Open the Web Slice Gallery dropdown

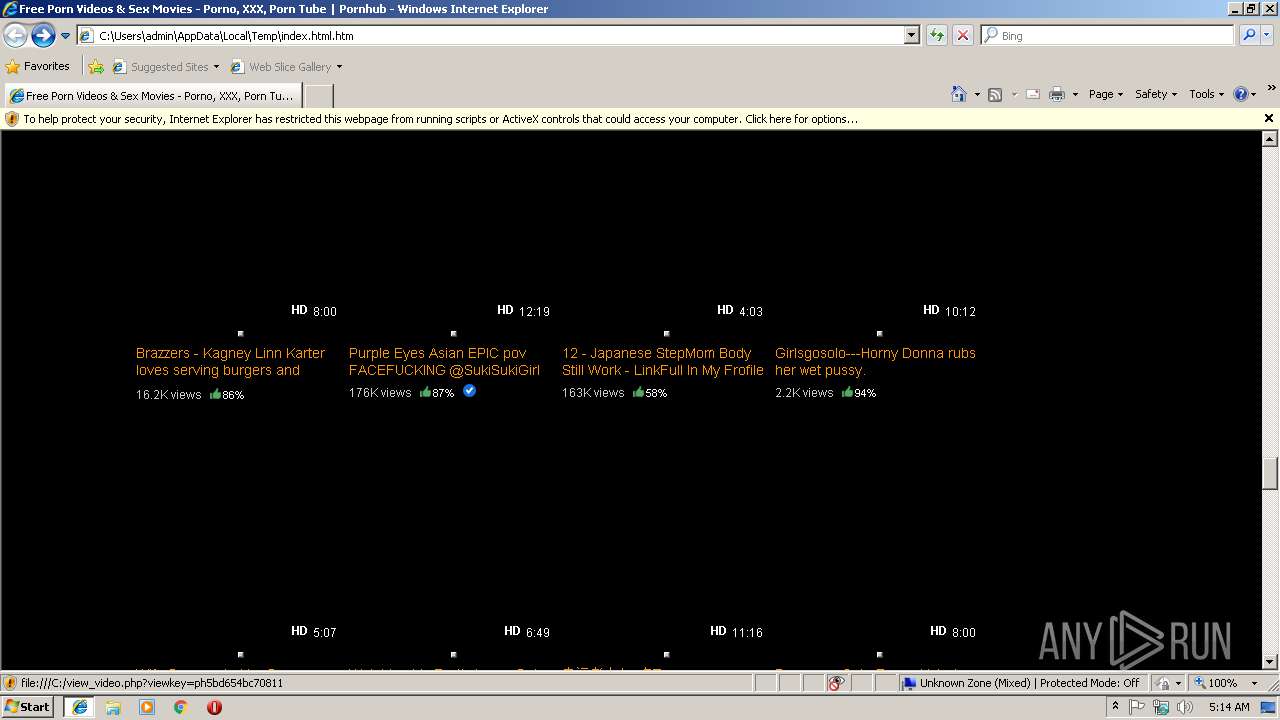[287, 67]
